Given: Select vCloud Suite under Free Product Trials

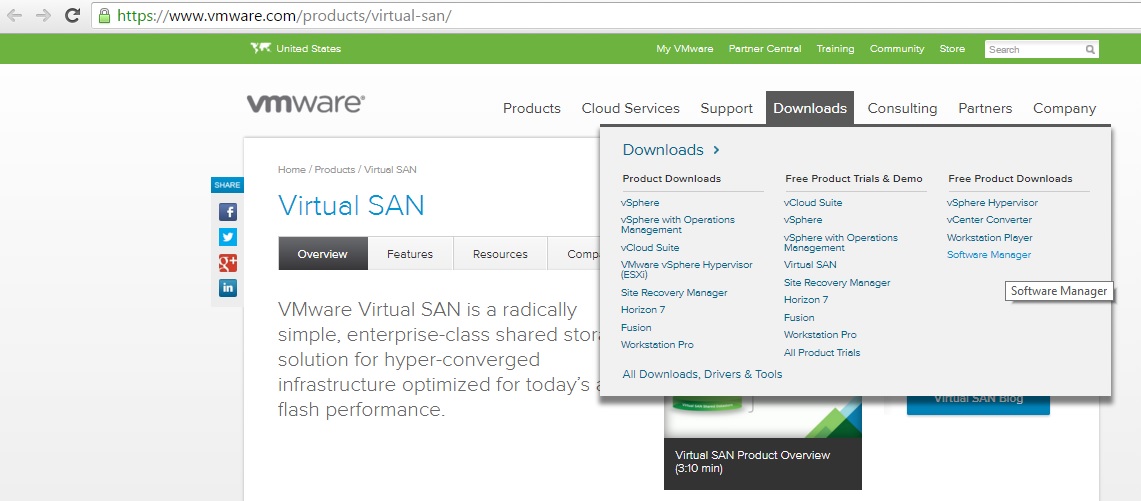Looking at the screenshot, I should tap(813, 202).
